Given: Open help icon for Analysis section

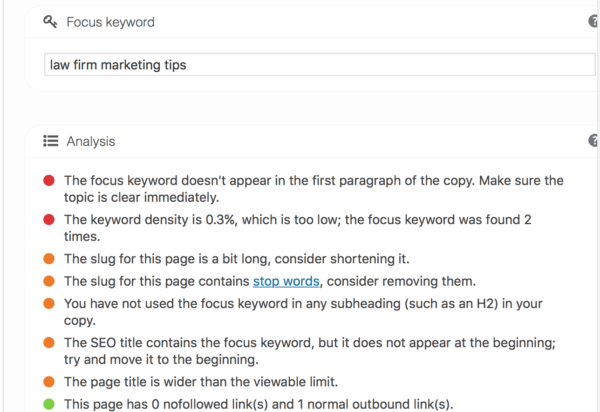Looking at the screenshot, I should [x=593, y=140].
